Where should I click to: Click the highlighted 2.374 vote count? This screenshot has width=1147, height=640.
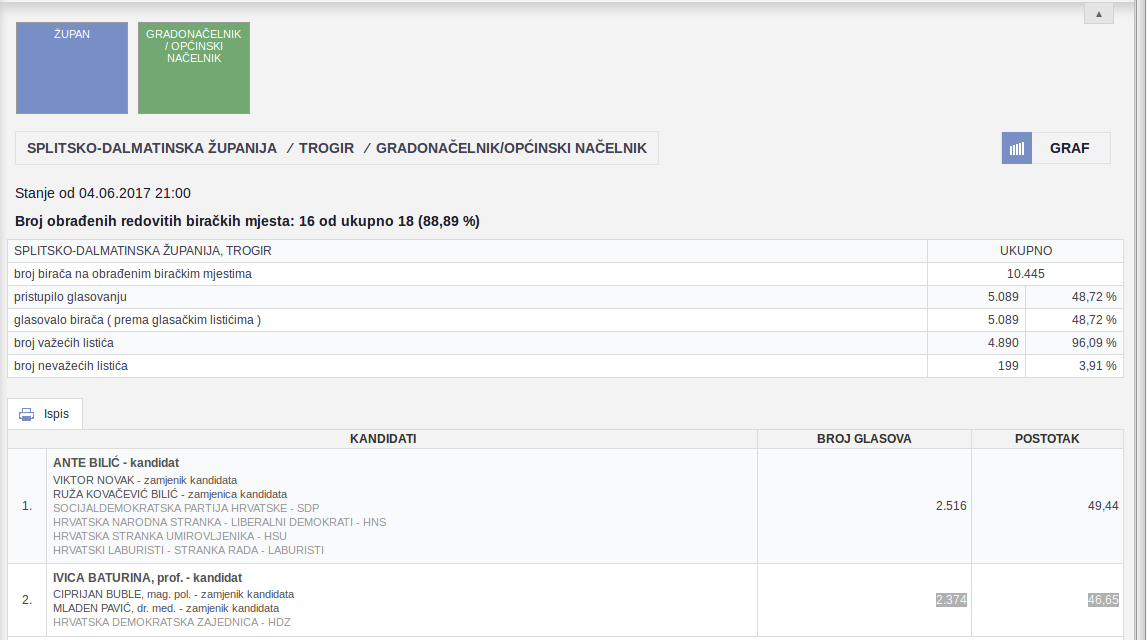(951, 600)
